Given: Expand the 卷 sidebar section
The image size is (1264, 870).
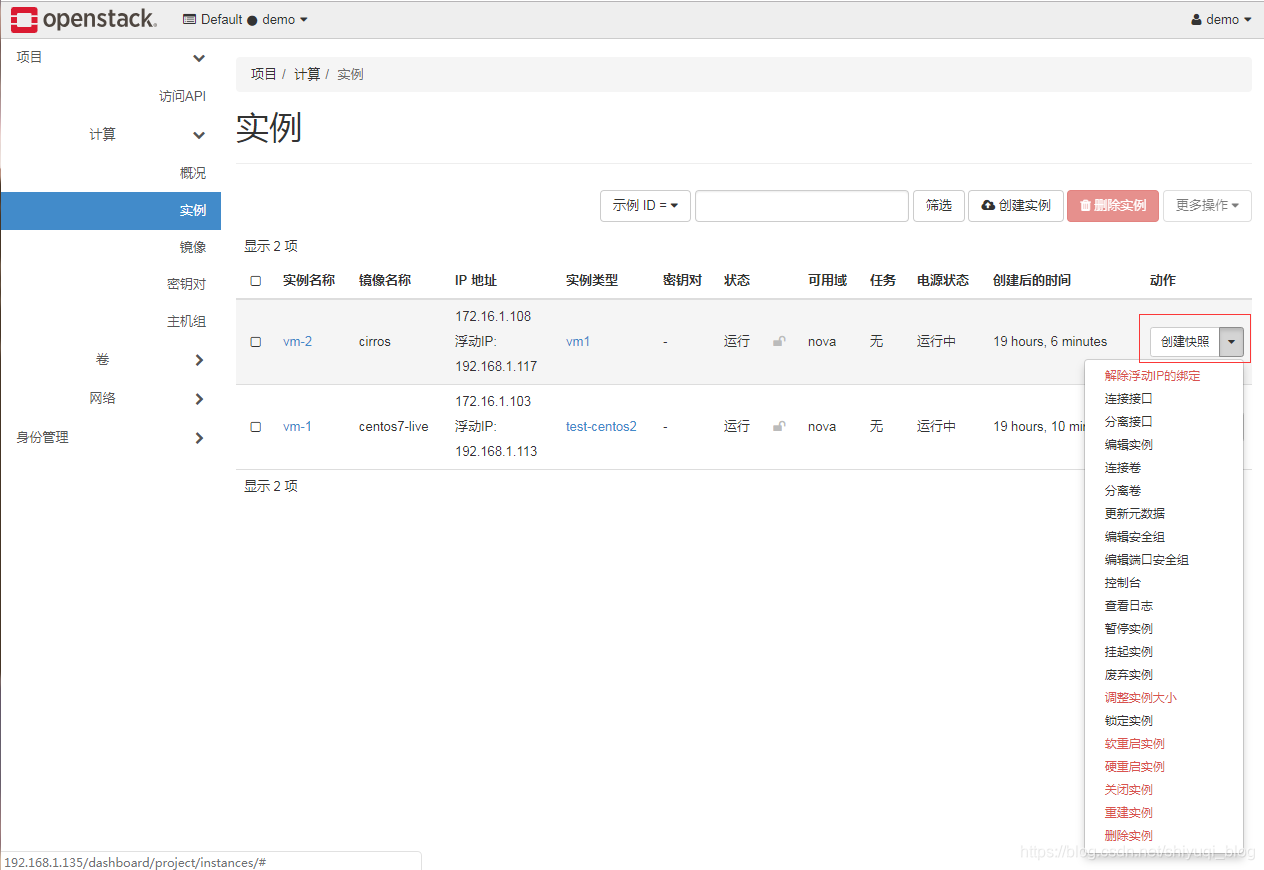Looking at the screenshot, I should [103, 358].
